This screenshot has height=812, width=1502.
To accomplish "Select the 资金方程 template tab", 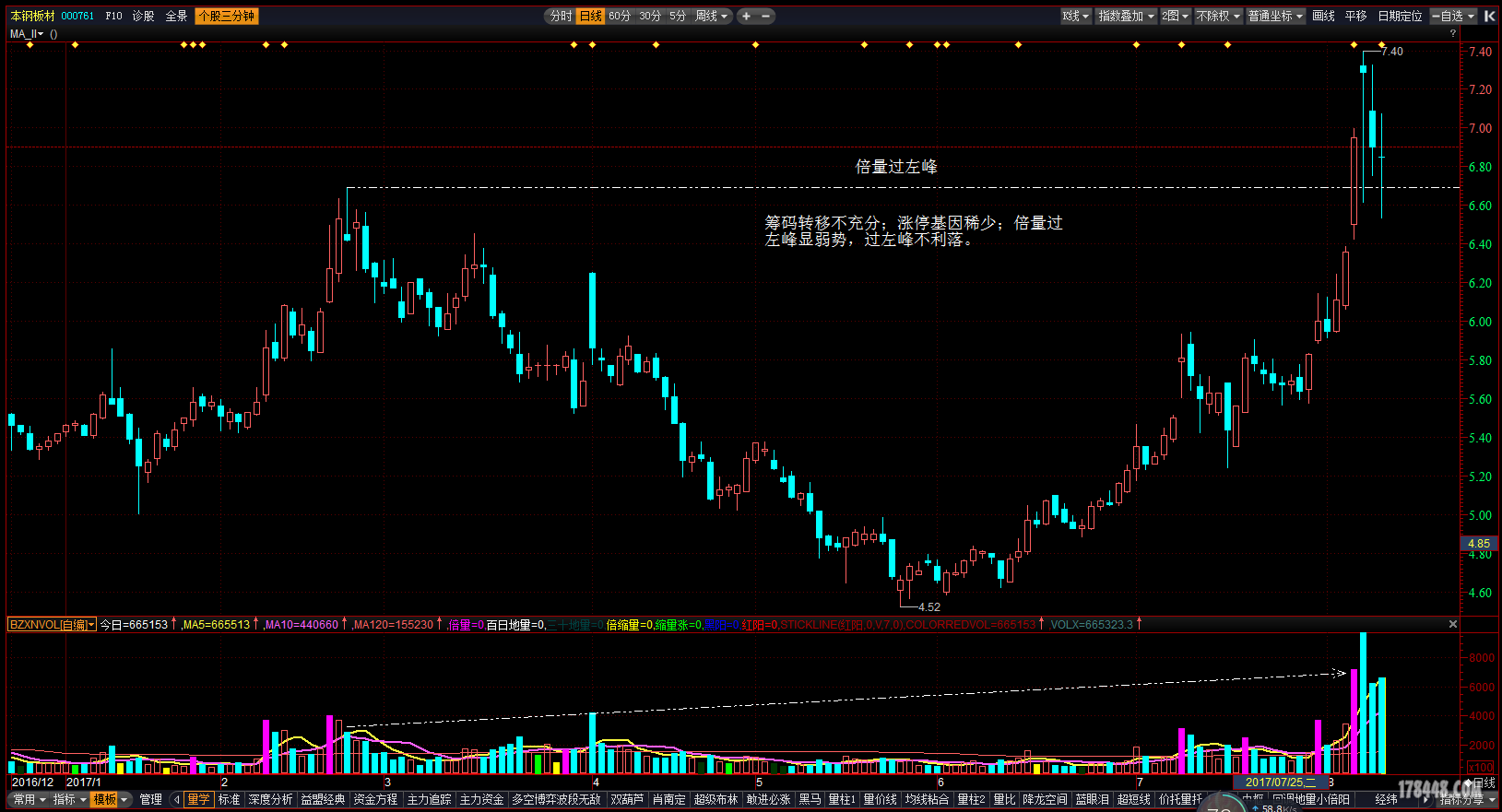I will point(375,799).
